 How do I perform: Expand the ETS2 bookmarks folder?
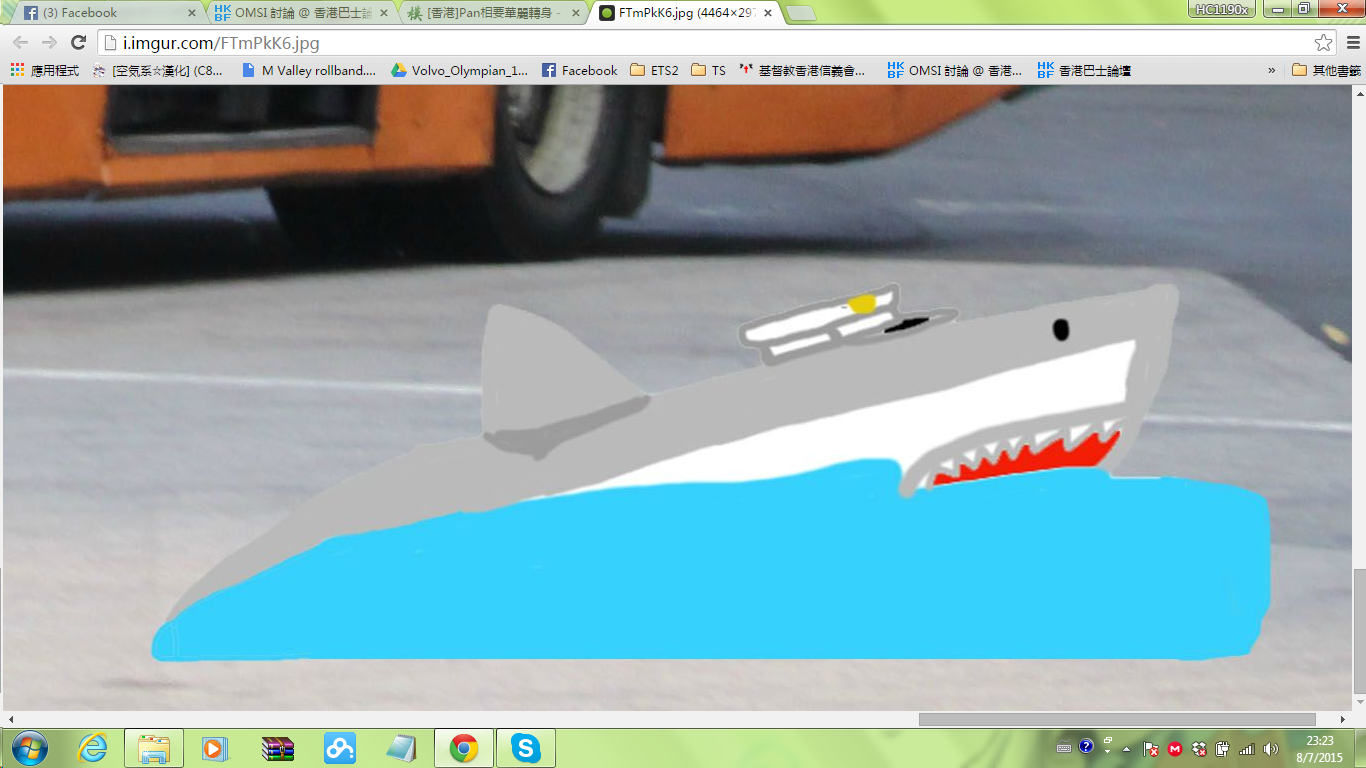(x=654, y=71)
